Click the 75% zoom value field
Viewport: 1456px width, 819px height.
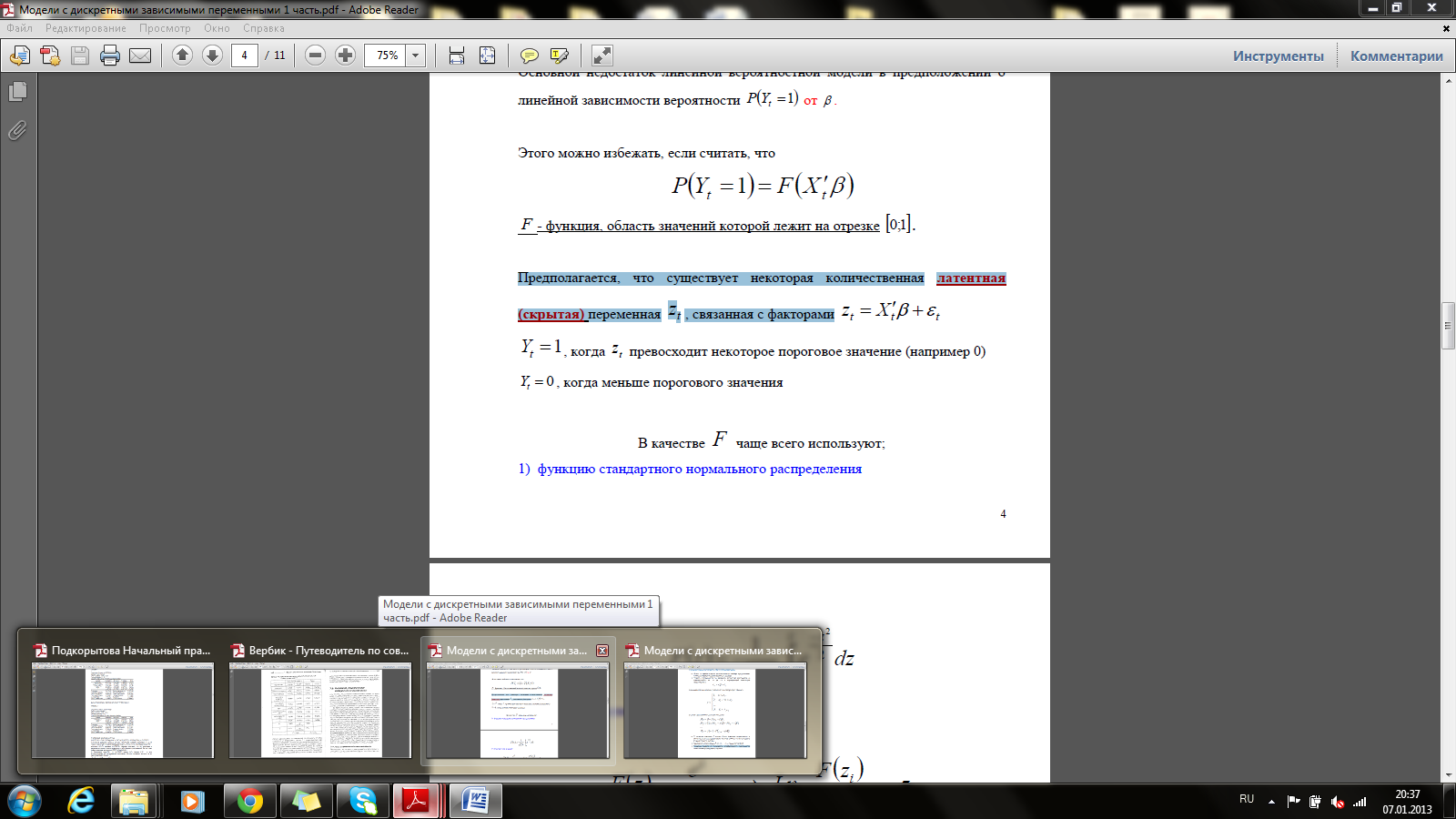coord(386,56)
